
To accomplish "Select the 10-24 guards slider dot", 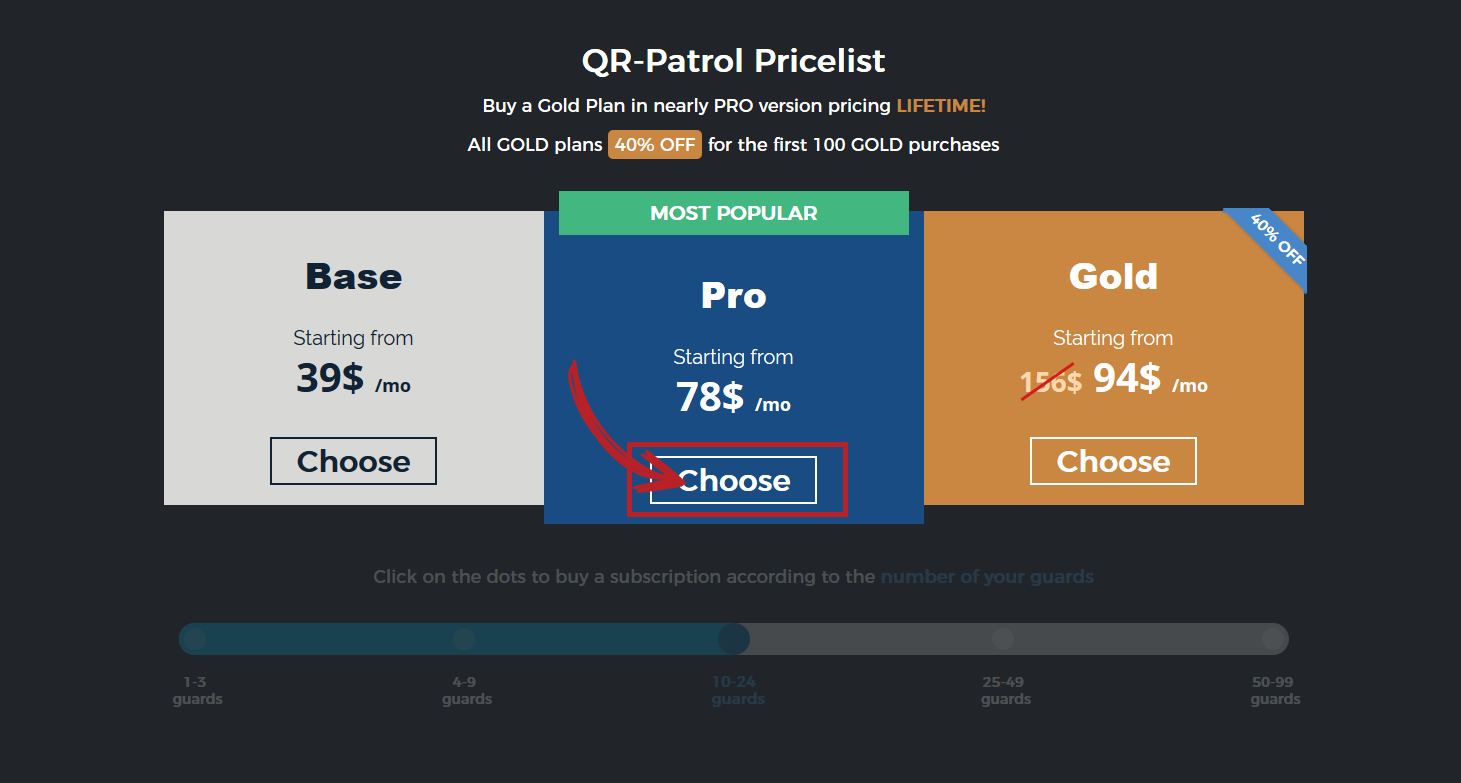I will click(733, 638).
